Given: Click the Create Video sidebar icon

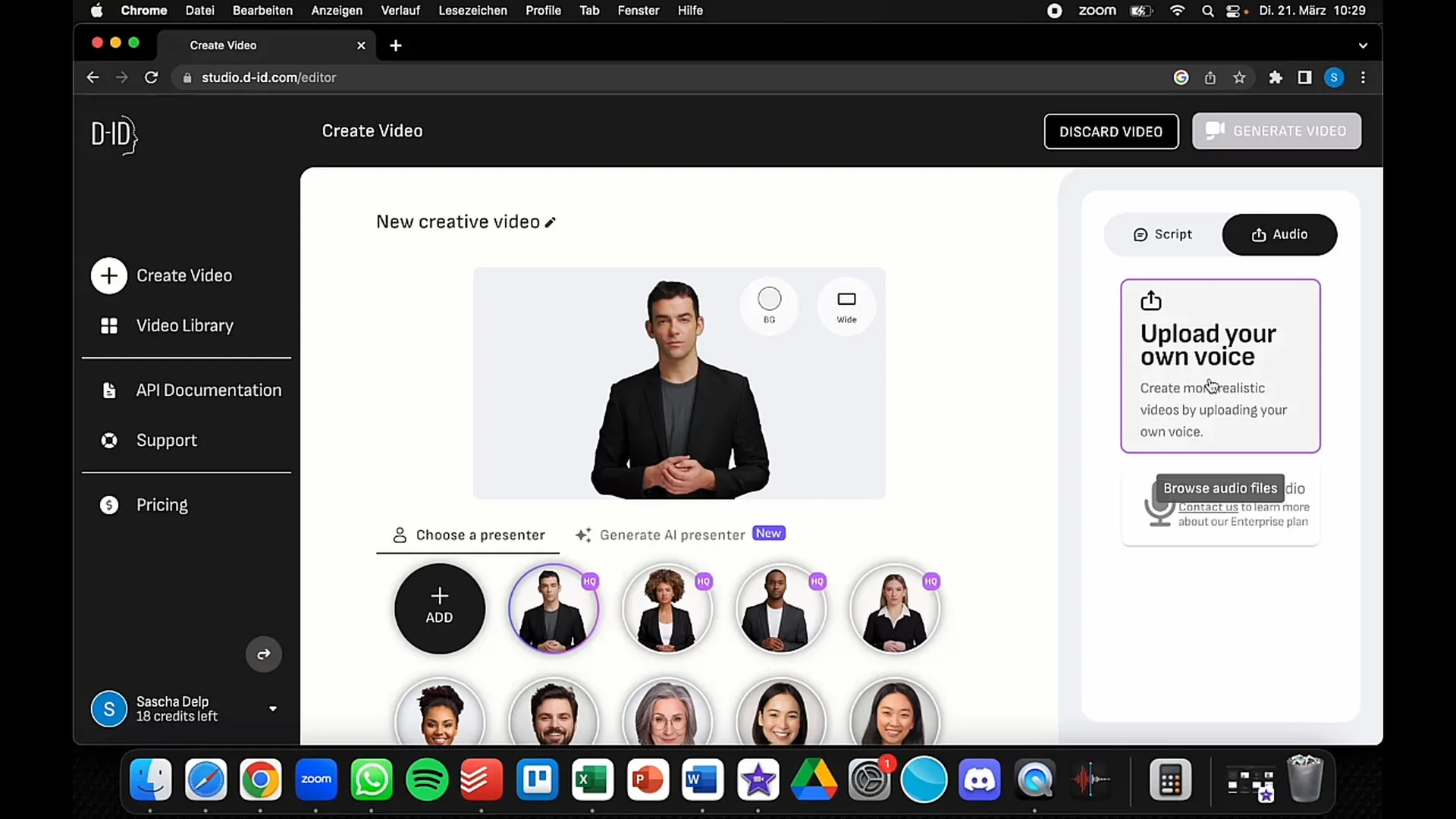Looking at the screenshot, I should 108,275.
